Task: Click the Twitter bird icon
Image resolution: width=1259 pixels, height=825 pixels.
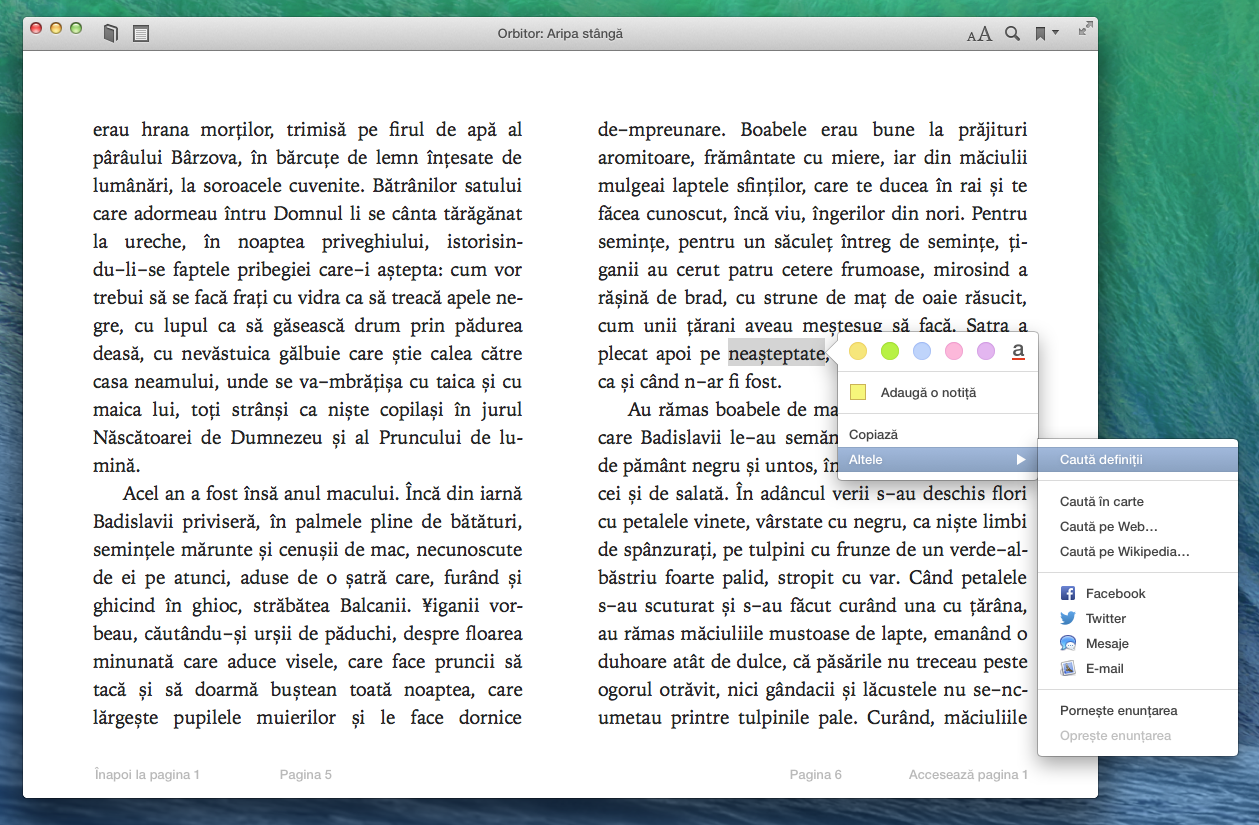Action: pos(1068,619)
